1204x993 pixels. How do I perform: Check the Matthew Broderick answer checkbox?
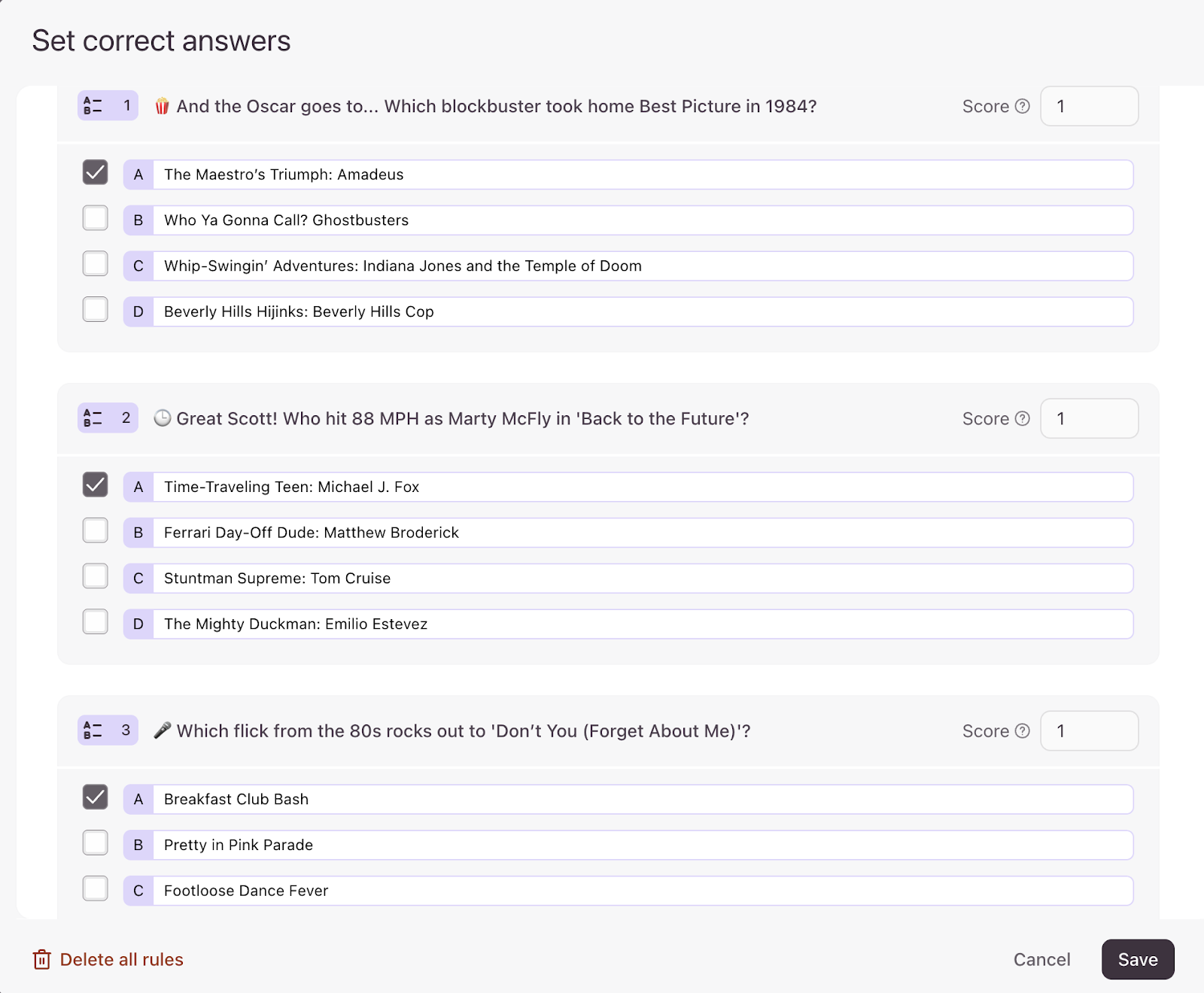[x=96, y=530]
